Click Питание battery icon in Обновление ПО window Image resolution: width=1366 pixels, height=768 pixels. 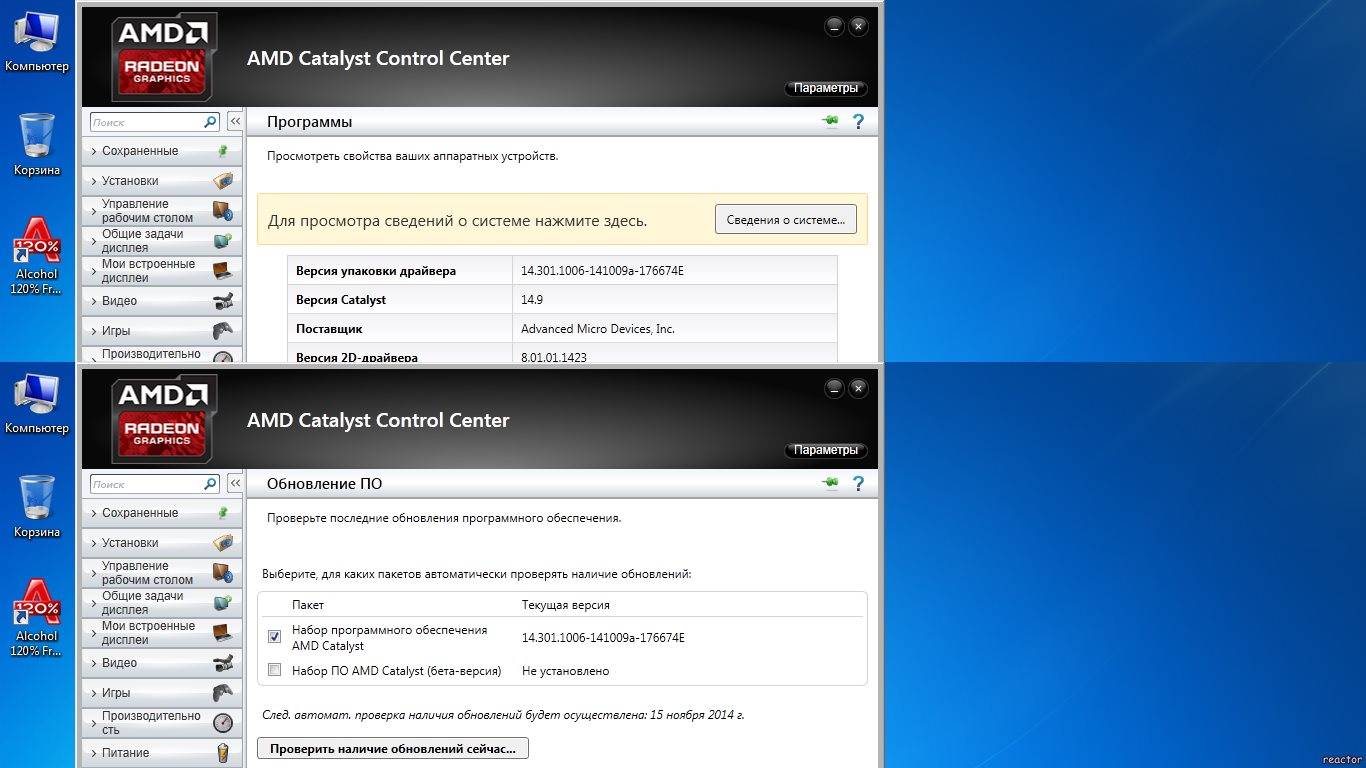click(223, 753)
